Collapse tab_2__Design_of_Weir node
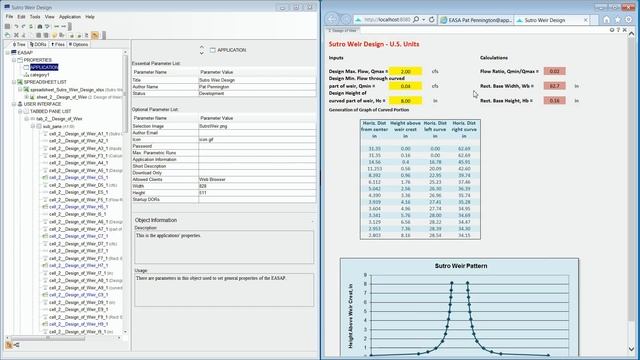Image resolution: width=640 pixels, height=360 pixels. coord(27,119)
